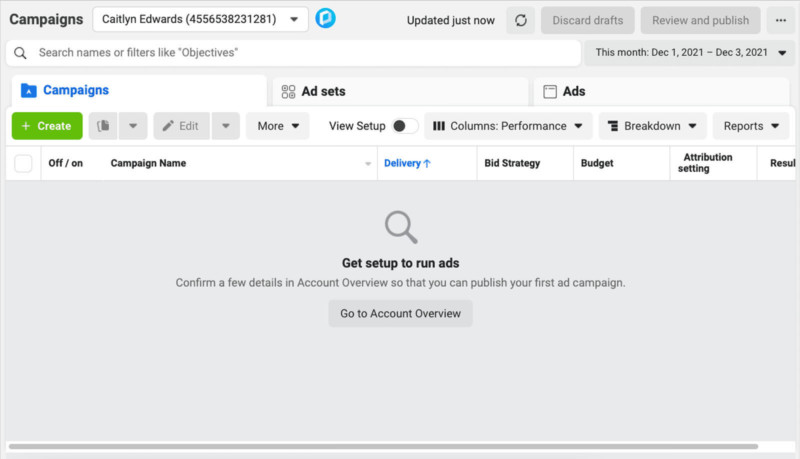This screenshot has width=800, height=459.
Task: Toggle the View Setup switch
Action: coord(404,126)
